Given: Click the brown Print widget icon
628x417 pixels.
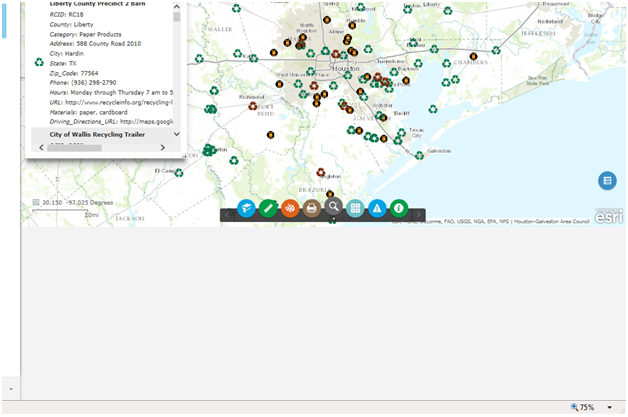Looking at the screenshot, I should click(312, 208).
